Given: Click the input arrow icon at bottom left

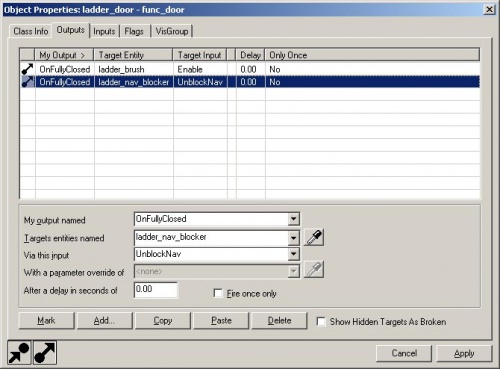Looking at the screenshot, I should click(x=19, y=352).
